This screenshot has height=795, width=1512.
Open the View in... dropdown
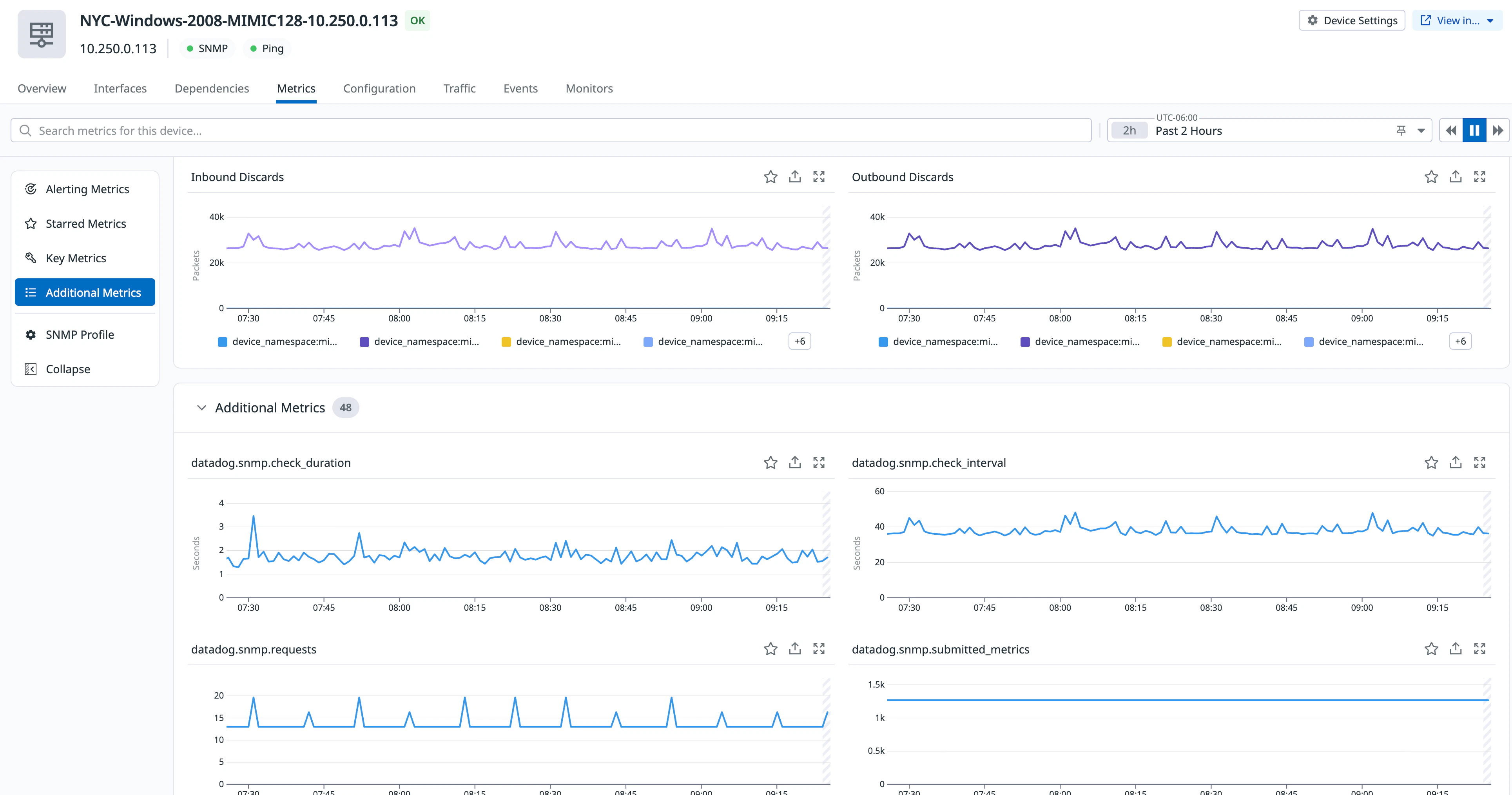1457,20
